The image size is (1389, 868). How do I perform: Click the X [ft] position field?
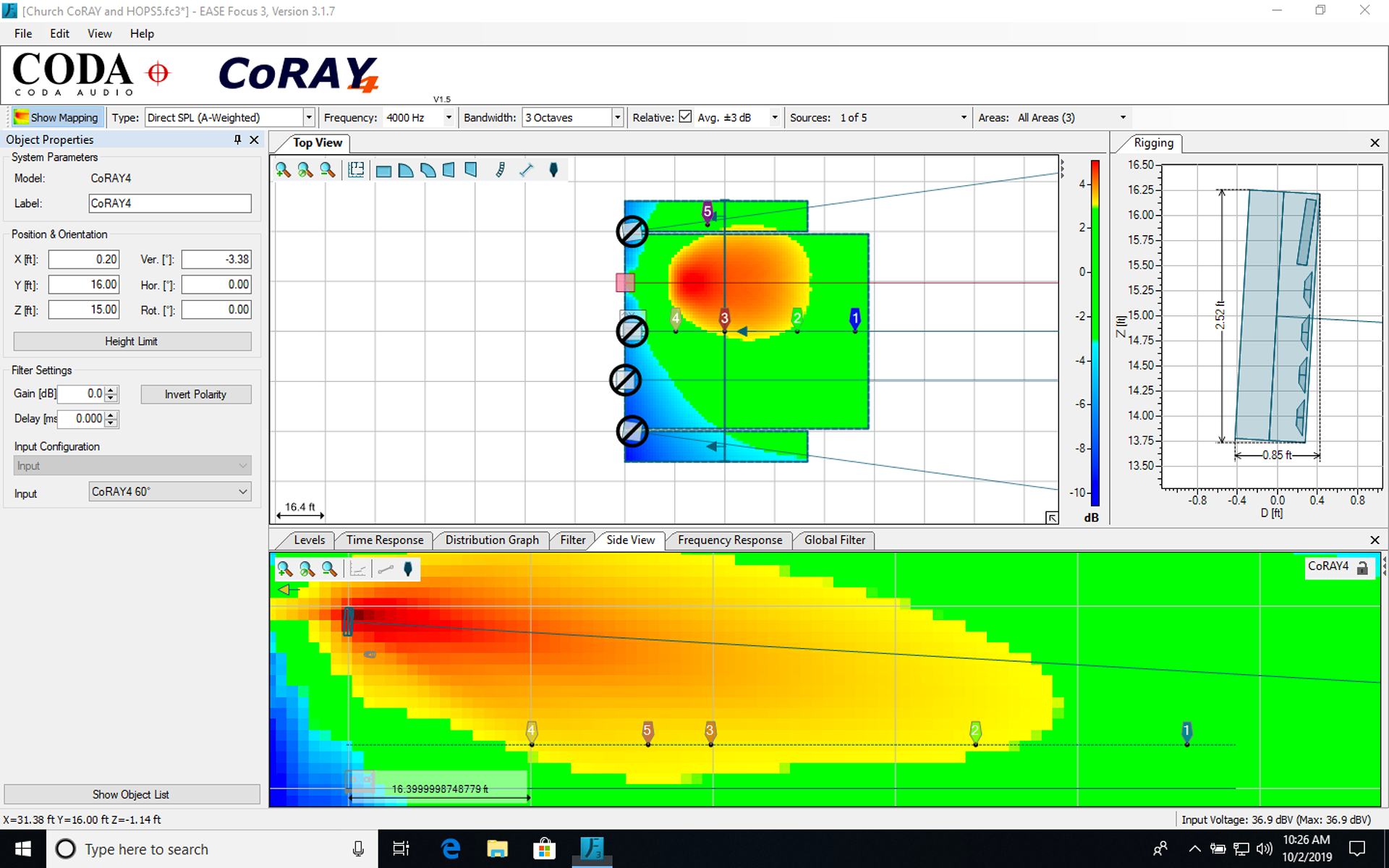click(x=84, y=259)
